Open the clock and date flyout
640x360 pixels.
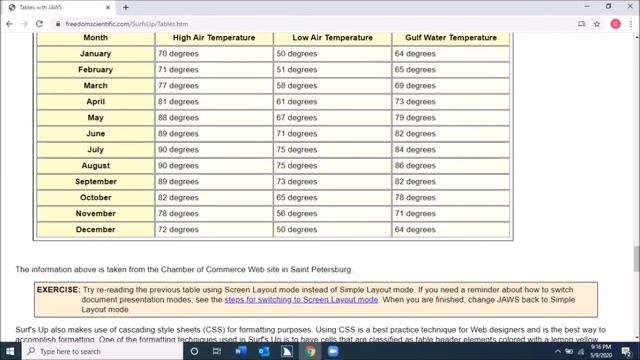[x=601, y=351]
